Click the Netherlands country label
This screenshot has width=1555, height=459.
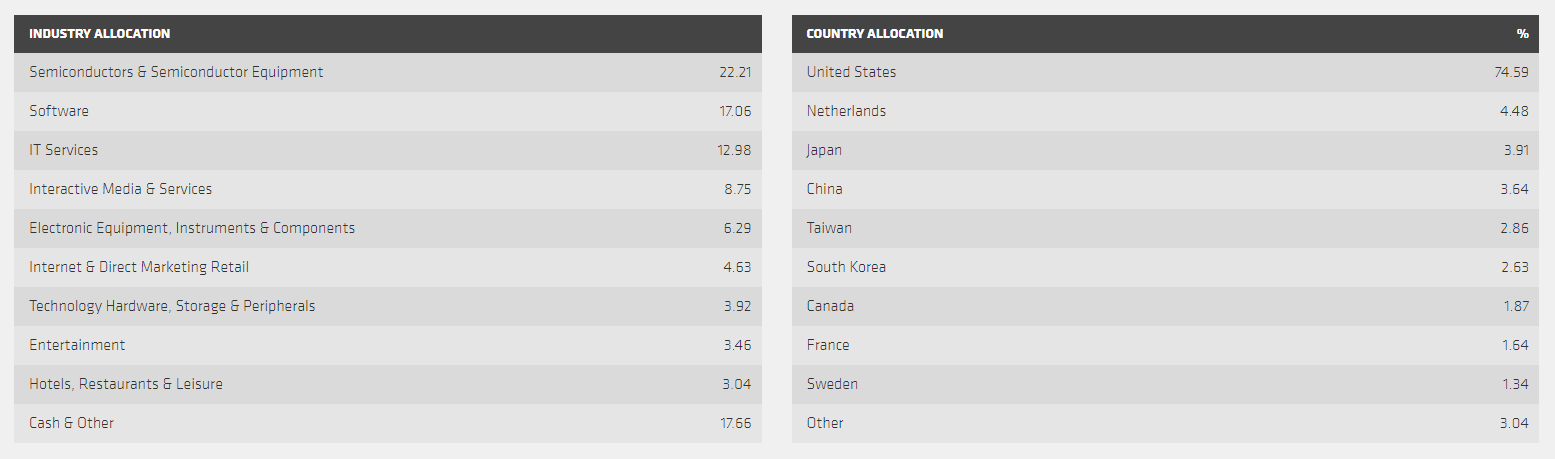click(x=846, y=111)
